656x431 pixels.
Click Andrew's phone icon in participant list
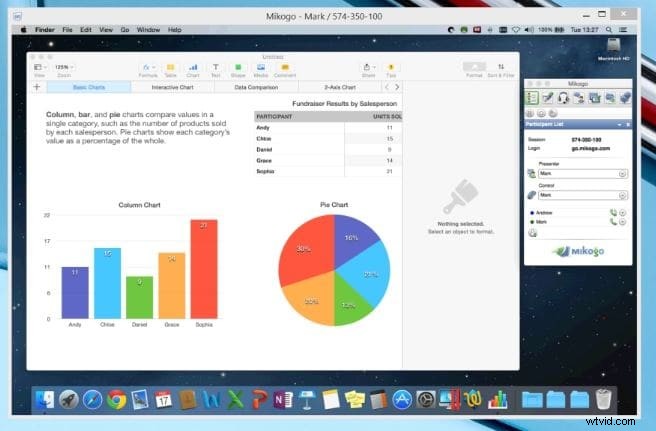click(613, 213)
